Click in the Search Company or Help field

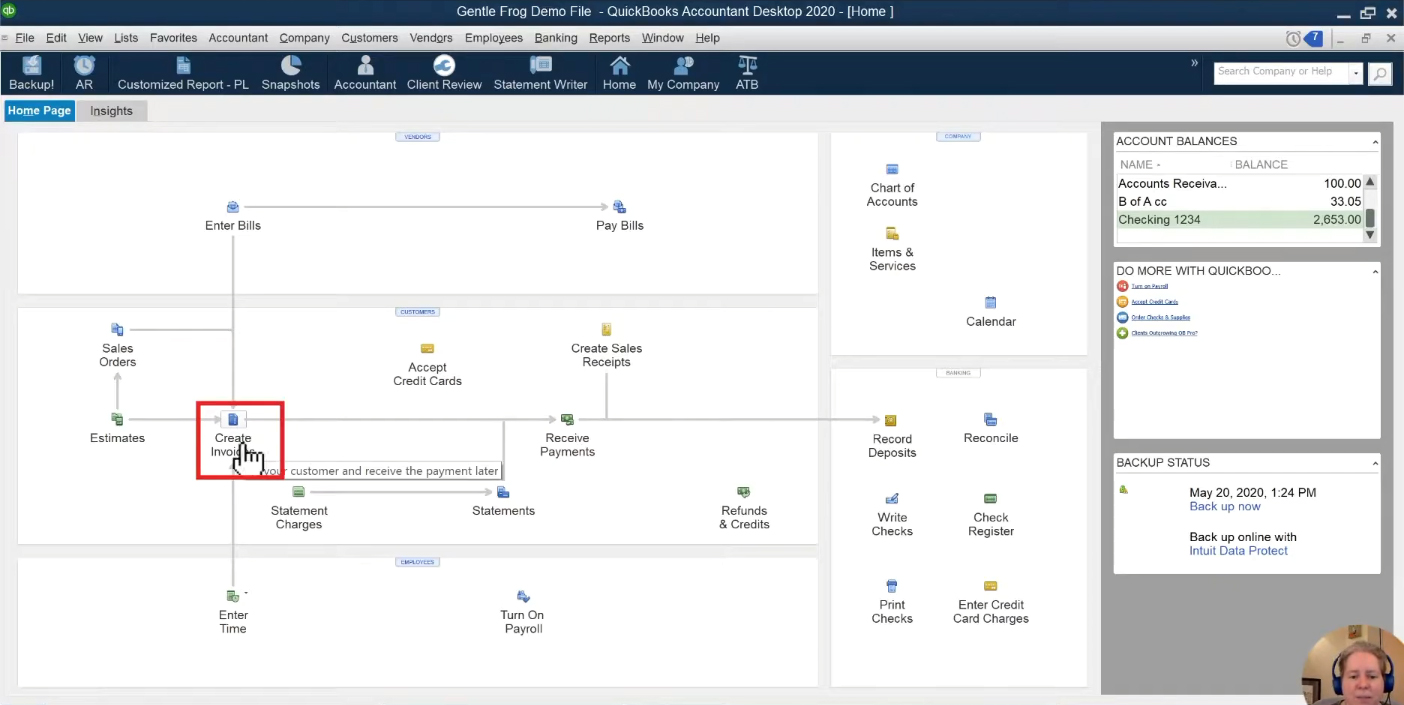[x=1281, y=72]
